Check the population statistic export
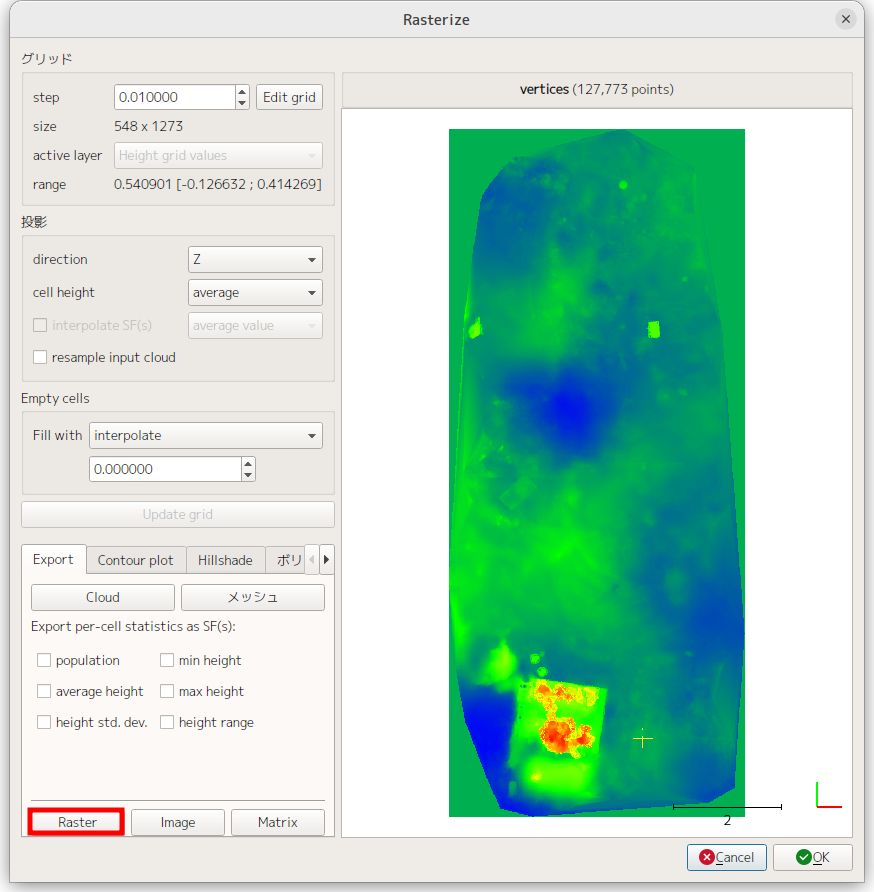874x892 pixels. coord(44,660)
